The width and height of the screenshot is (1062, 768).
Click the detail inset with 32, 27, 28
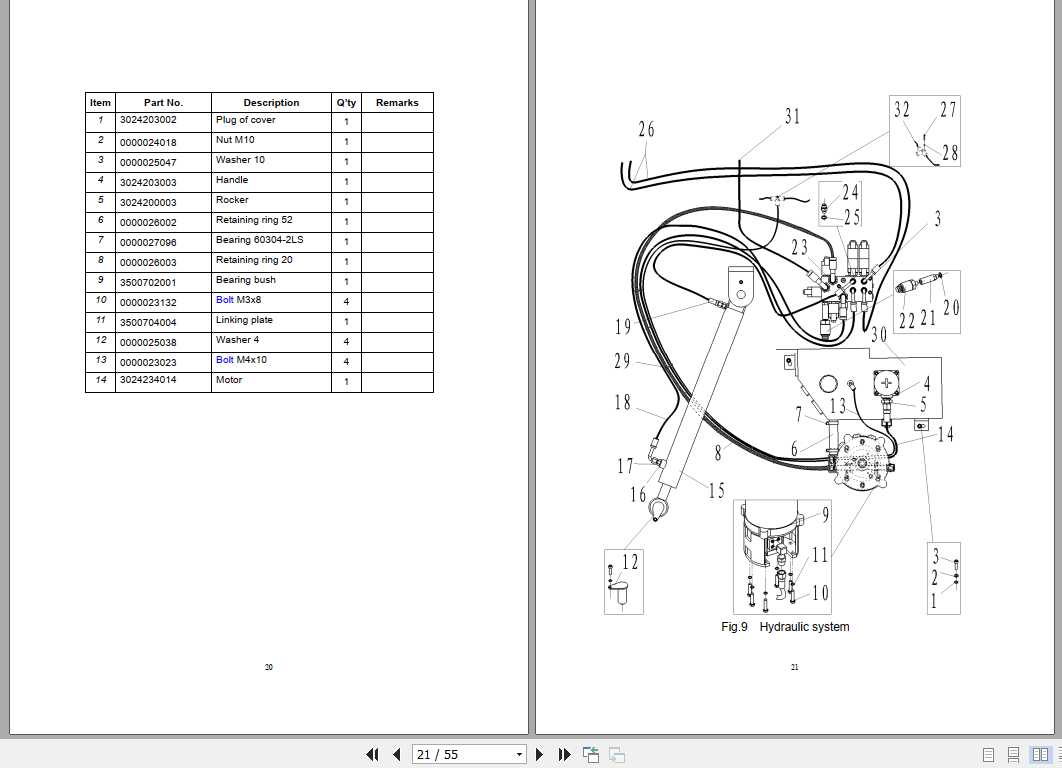(925, 131)
